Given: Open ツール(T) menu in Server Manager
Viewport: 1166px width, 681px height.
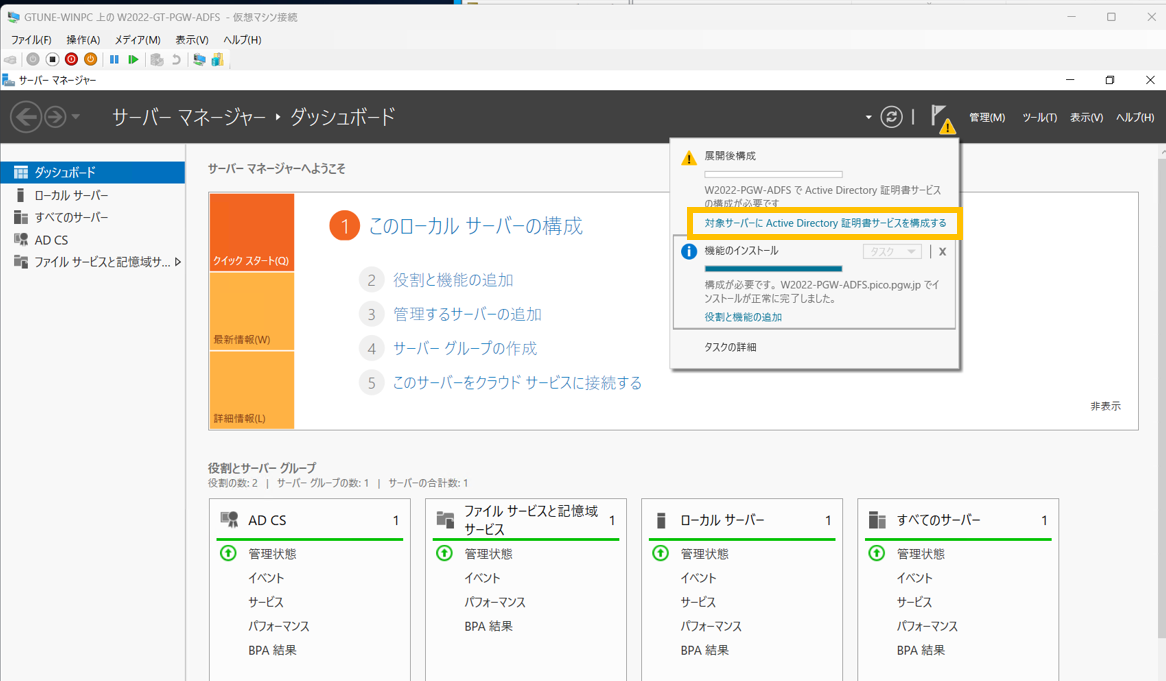Looking at the screenshot, I should 1040,117.
